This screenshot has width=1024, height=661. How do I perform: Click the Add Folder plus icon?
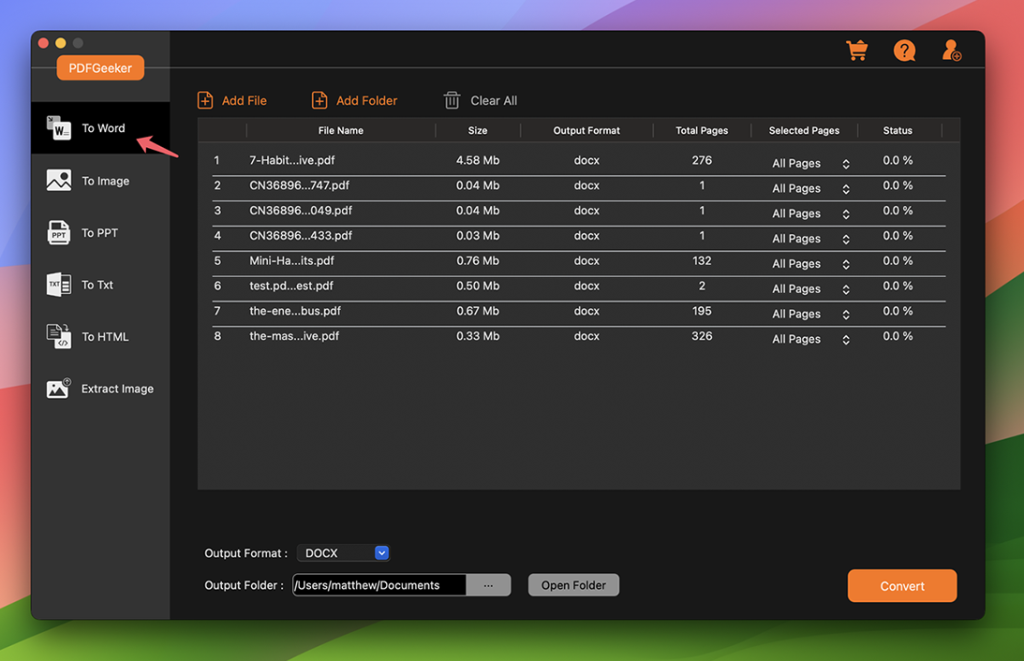click(319, 101)
